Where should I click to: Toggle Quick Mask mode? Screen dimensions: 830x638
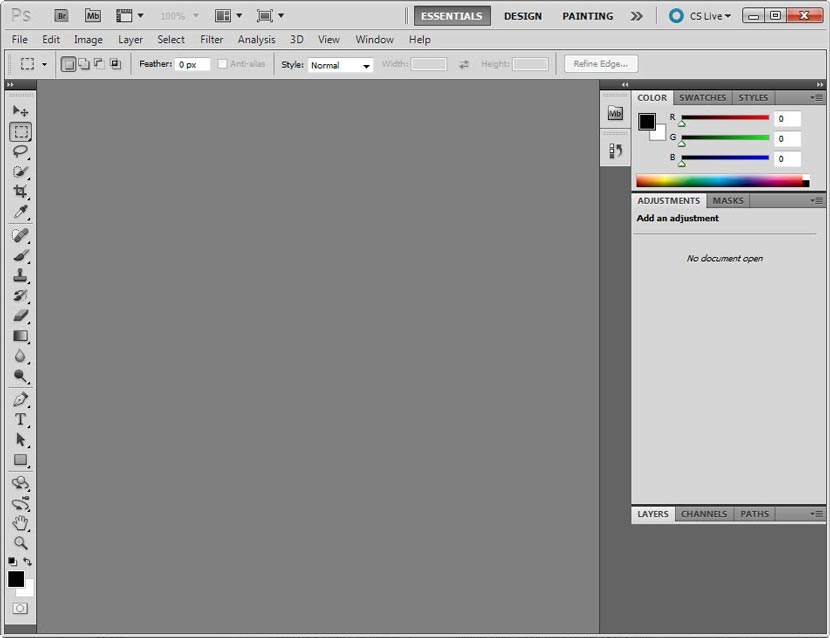[x=21, y=607]
